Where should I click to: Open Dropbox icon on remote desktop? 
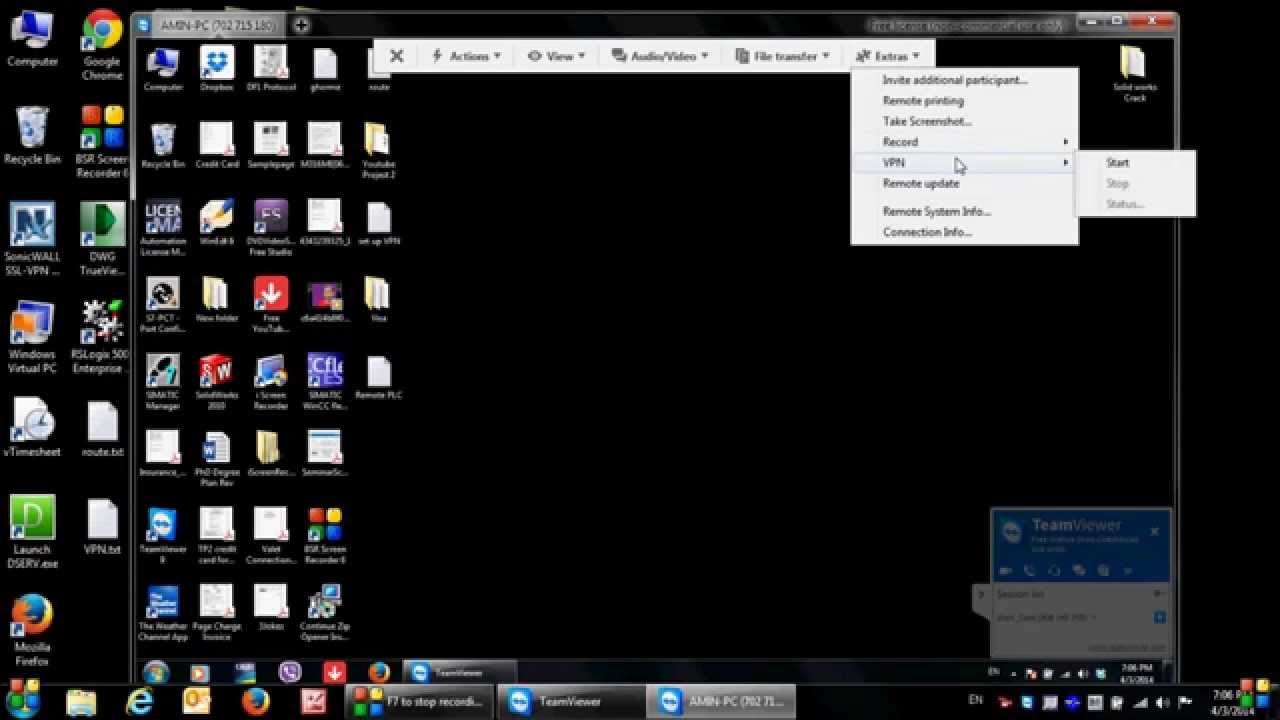(216, 68)
